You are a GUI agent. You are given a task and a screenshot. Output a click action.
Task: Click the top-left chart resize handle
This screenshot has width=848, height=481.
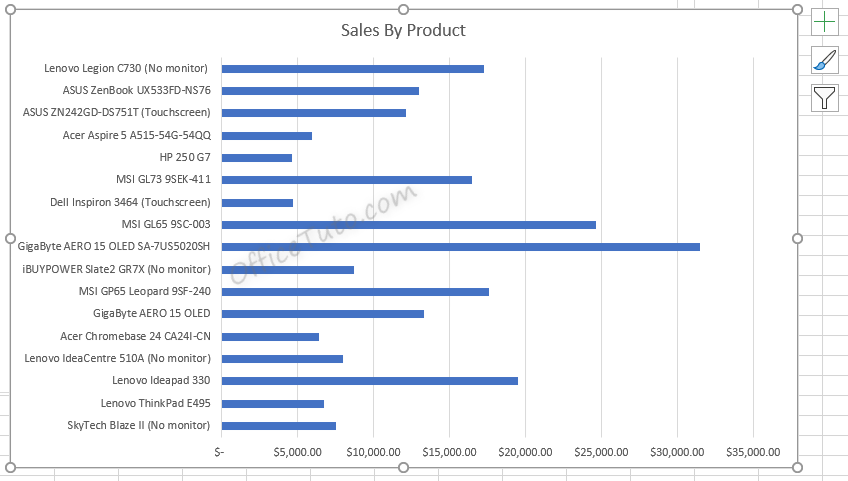click(x=10, y=9)
